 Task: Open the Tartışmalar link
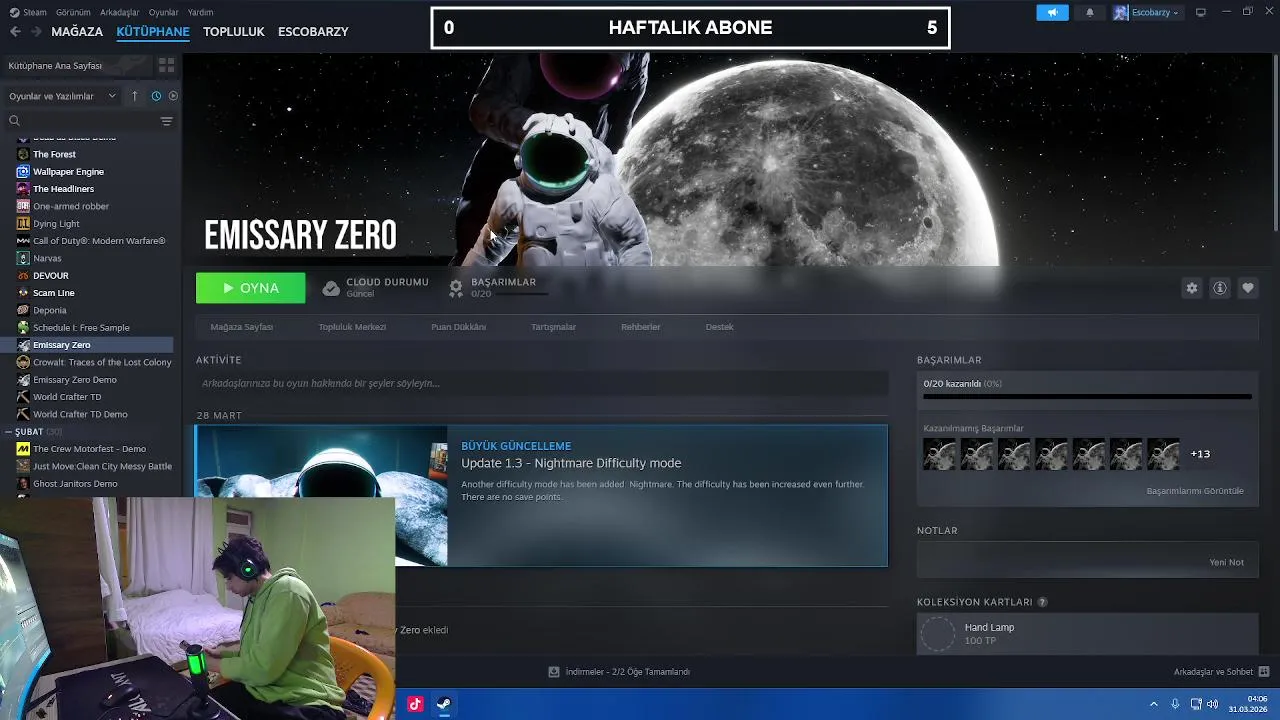[553, 327]
